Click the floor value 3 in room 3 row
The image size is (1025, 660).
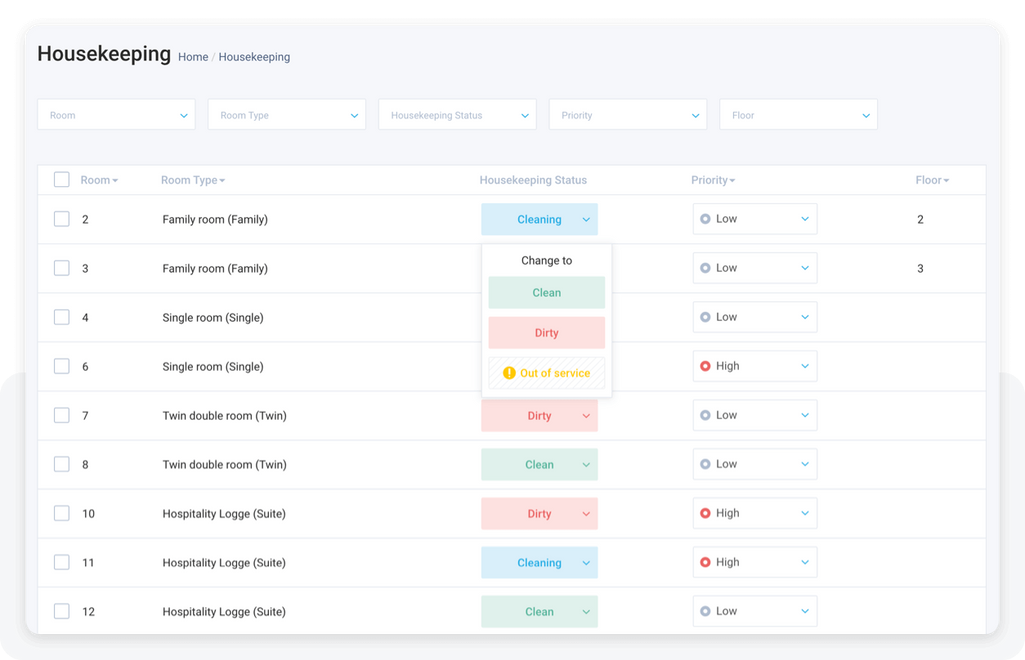point(920,269)
